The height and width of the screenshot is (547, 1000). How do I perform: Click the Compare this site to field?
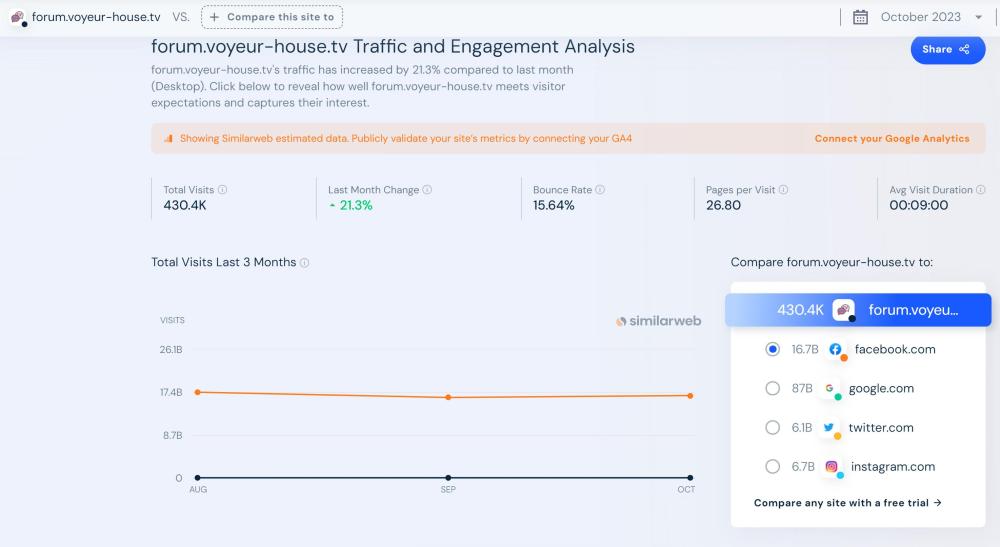click(x=272, y=17)
